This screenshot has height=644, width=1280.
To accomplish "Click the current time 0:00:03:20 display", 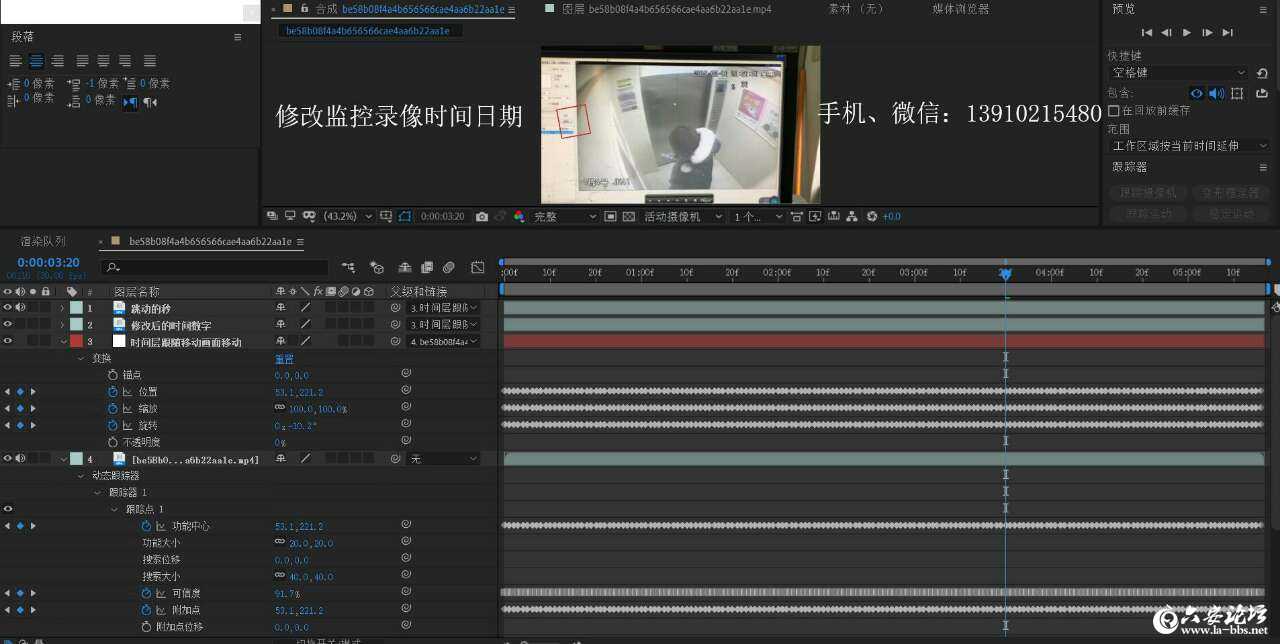I will 48,262.
